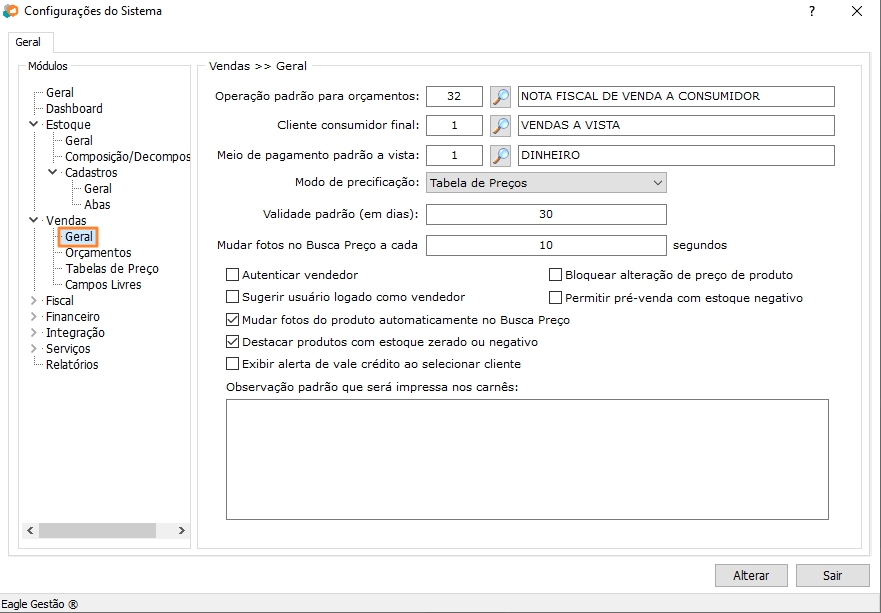Select Financeiro label in tree
Screen dimensions: 881x613
pos(72,317)
